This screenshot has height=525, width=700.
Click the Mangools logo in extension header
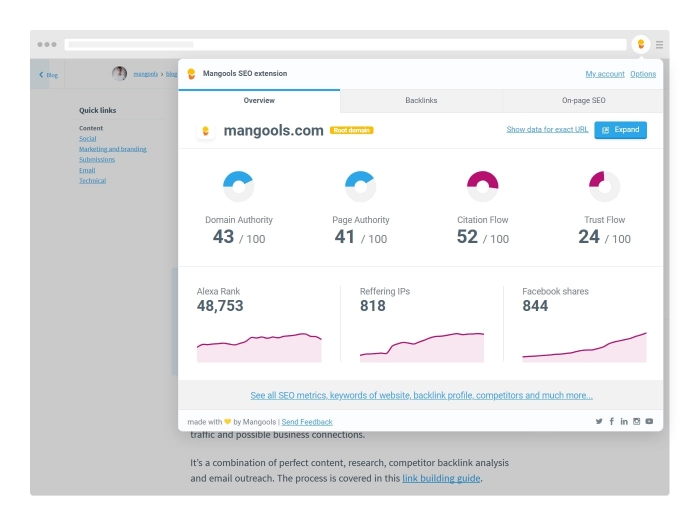click(x=192, y=74)
